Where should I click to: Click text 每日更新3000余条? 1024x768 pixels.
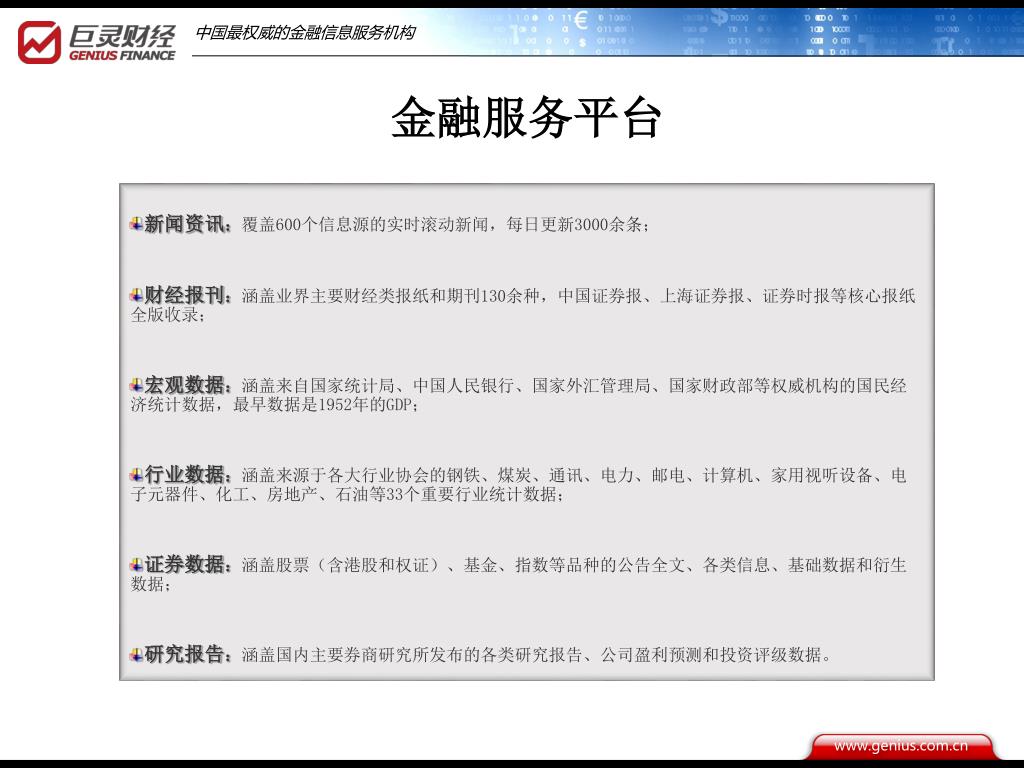click(x=575, y=225)
